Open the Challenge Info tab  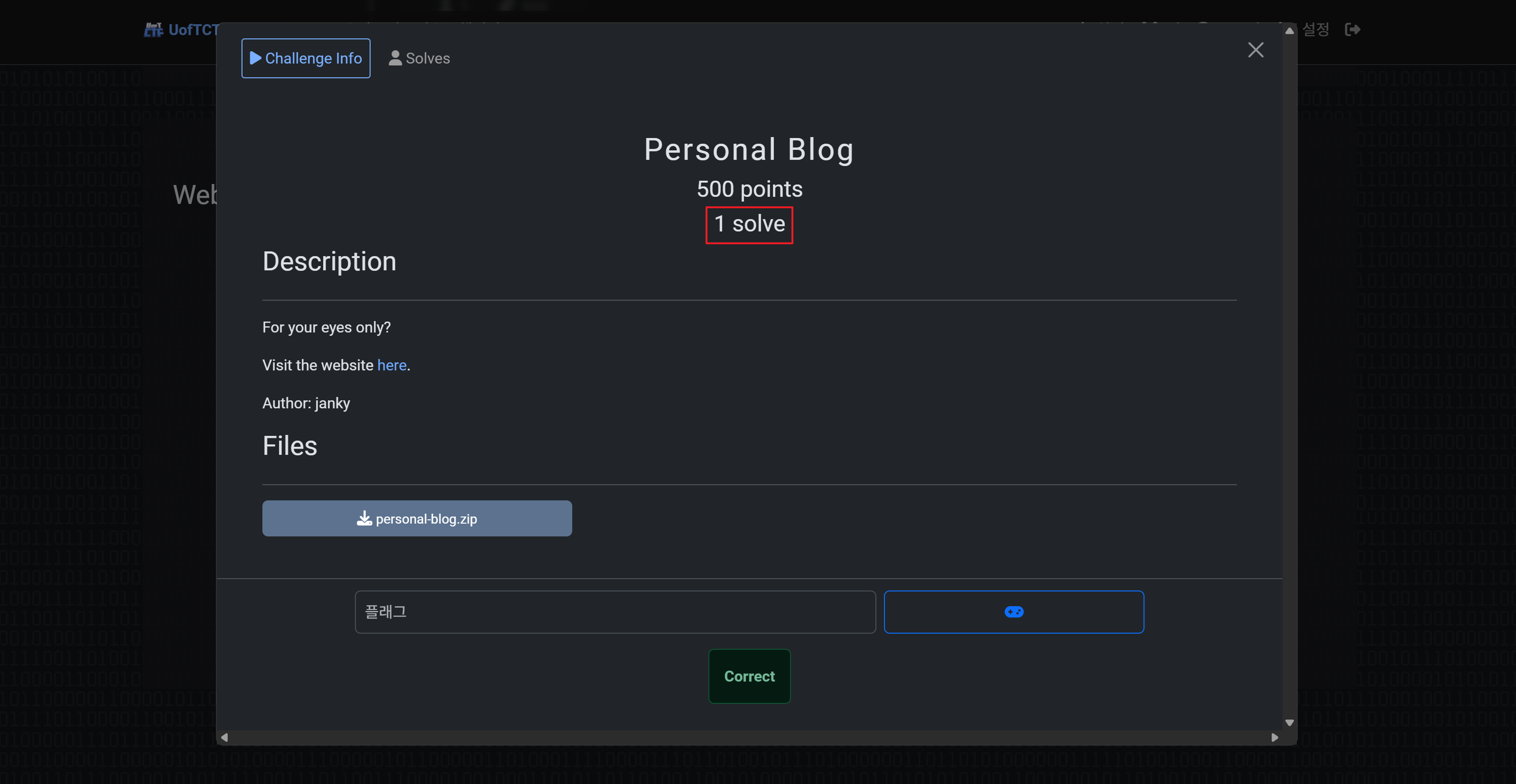pyautogui.click(x=306, y=58)
